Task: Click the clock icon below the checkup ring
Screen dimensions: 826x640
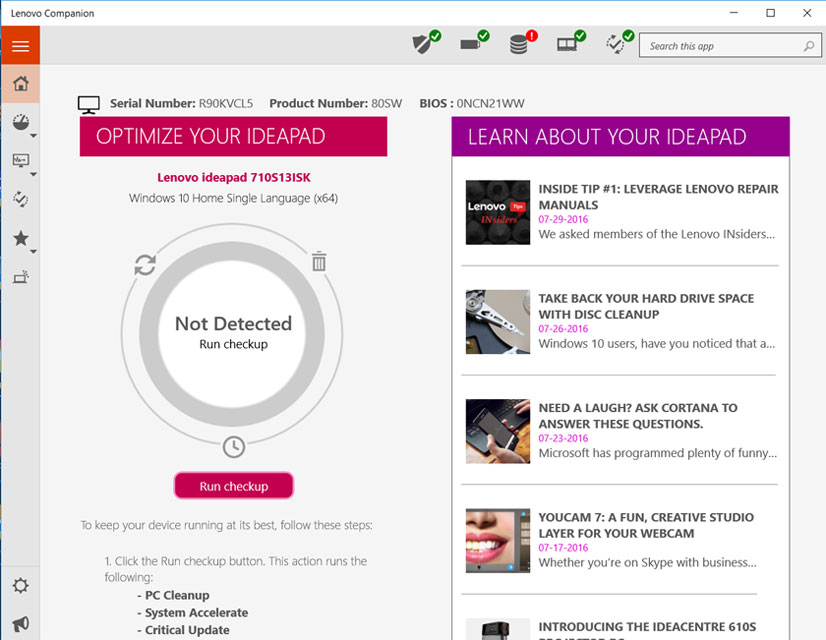Action: [233, 447]
